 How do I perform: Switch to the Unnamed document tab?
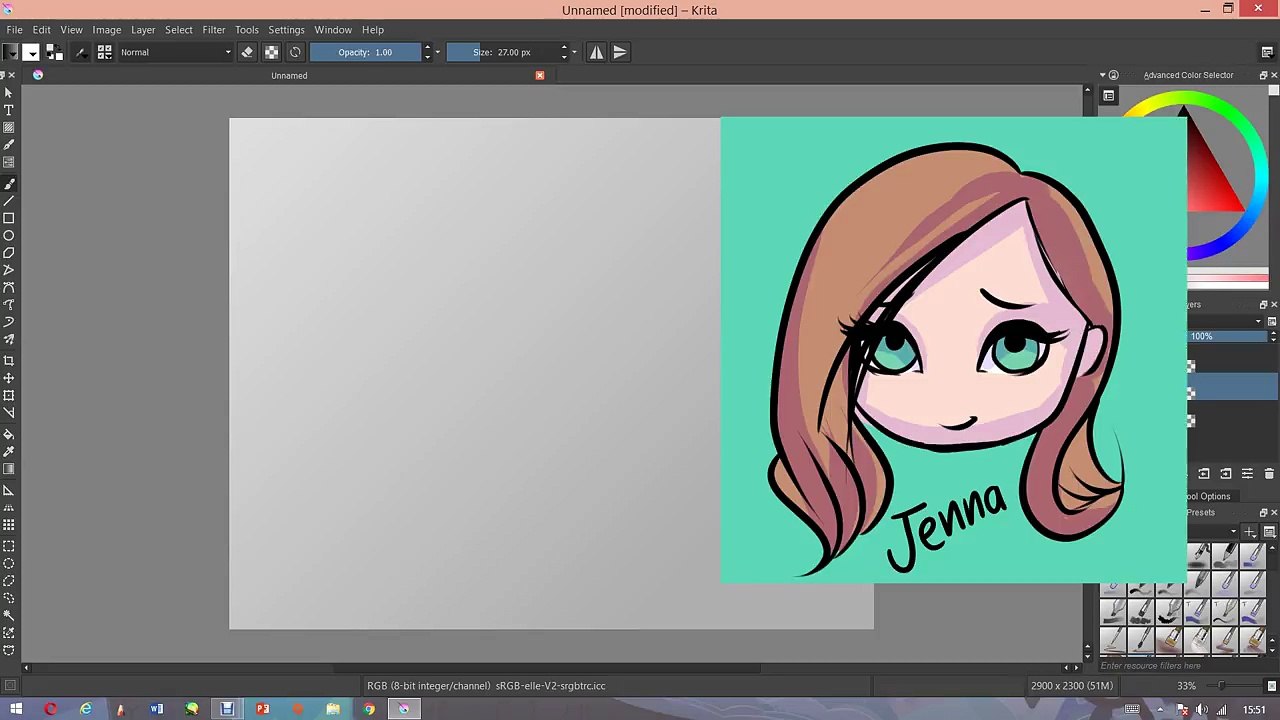coord(289,75)
